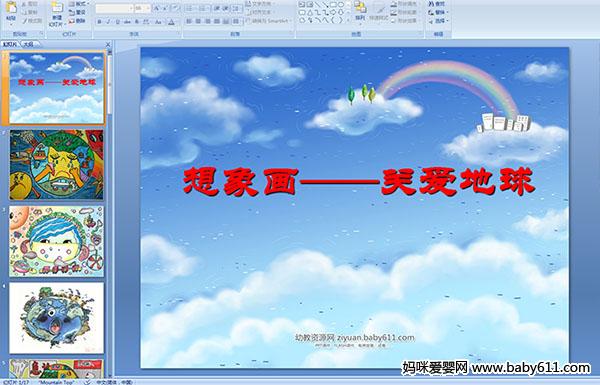The height and width of the screenshot is (385, 600).
Task: Open the font name dropdown
Action: (x=131, y=8)
